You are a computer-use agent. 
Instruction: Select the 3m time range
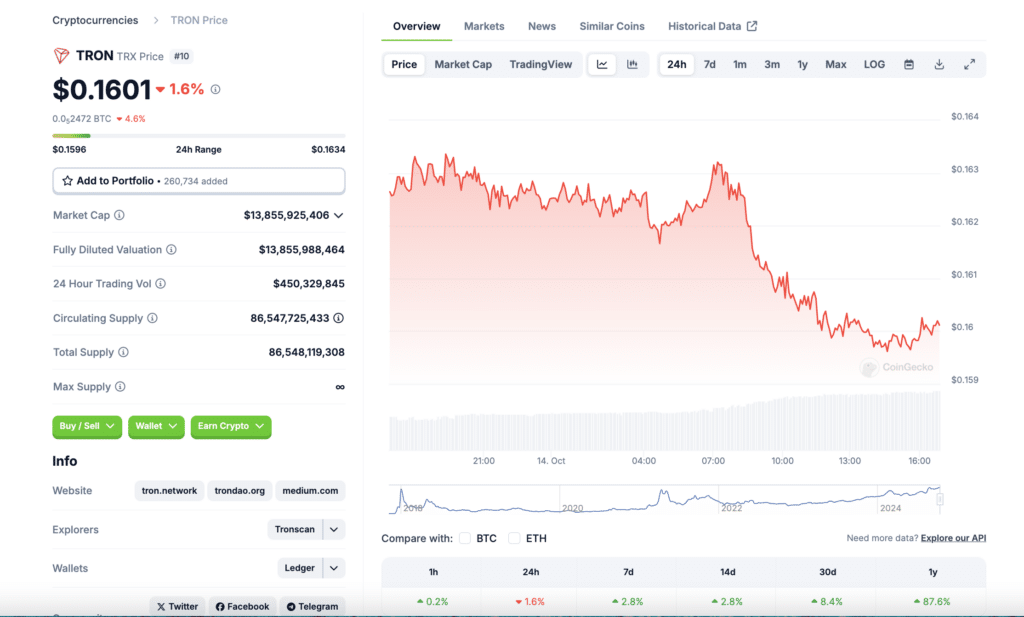pos(772,64)
